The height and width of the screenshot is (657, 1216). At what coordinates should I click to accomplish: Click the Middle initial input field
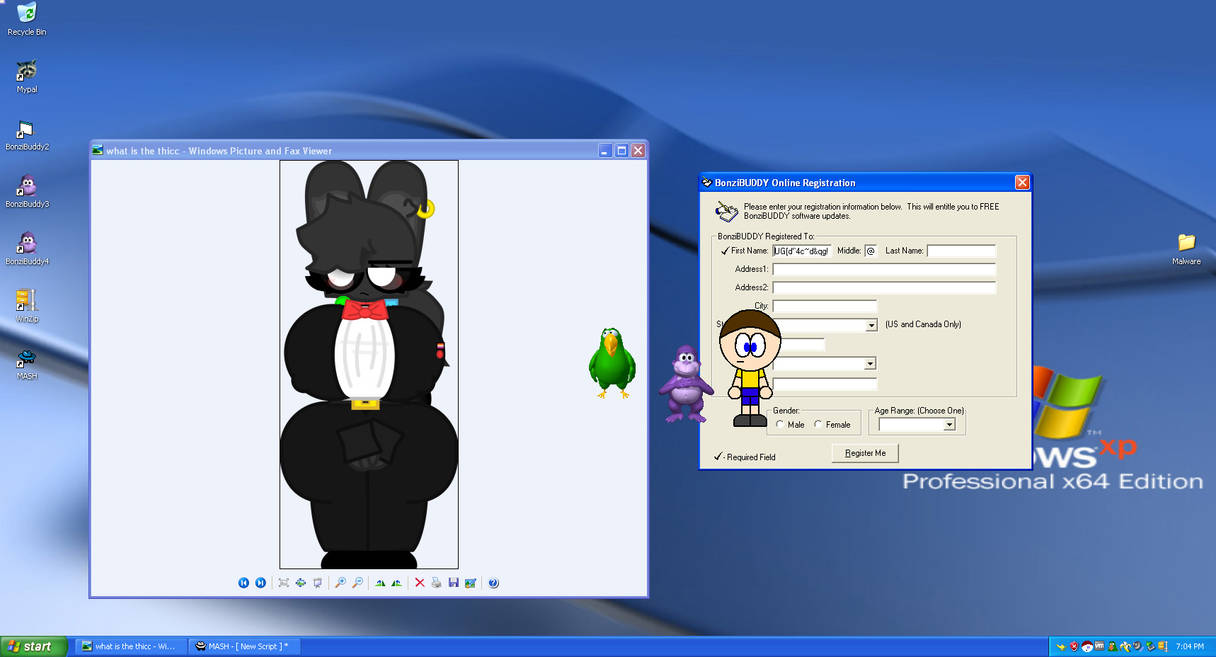click(870, 251)
